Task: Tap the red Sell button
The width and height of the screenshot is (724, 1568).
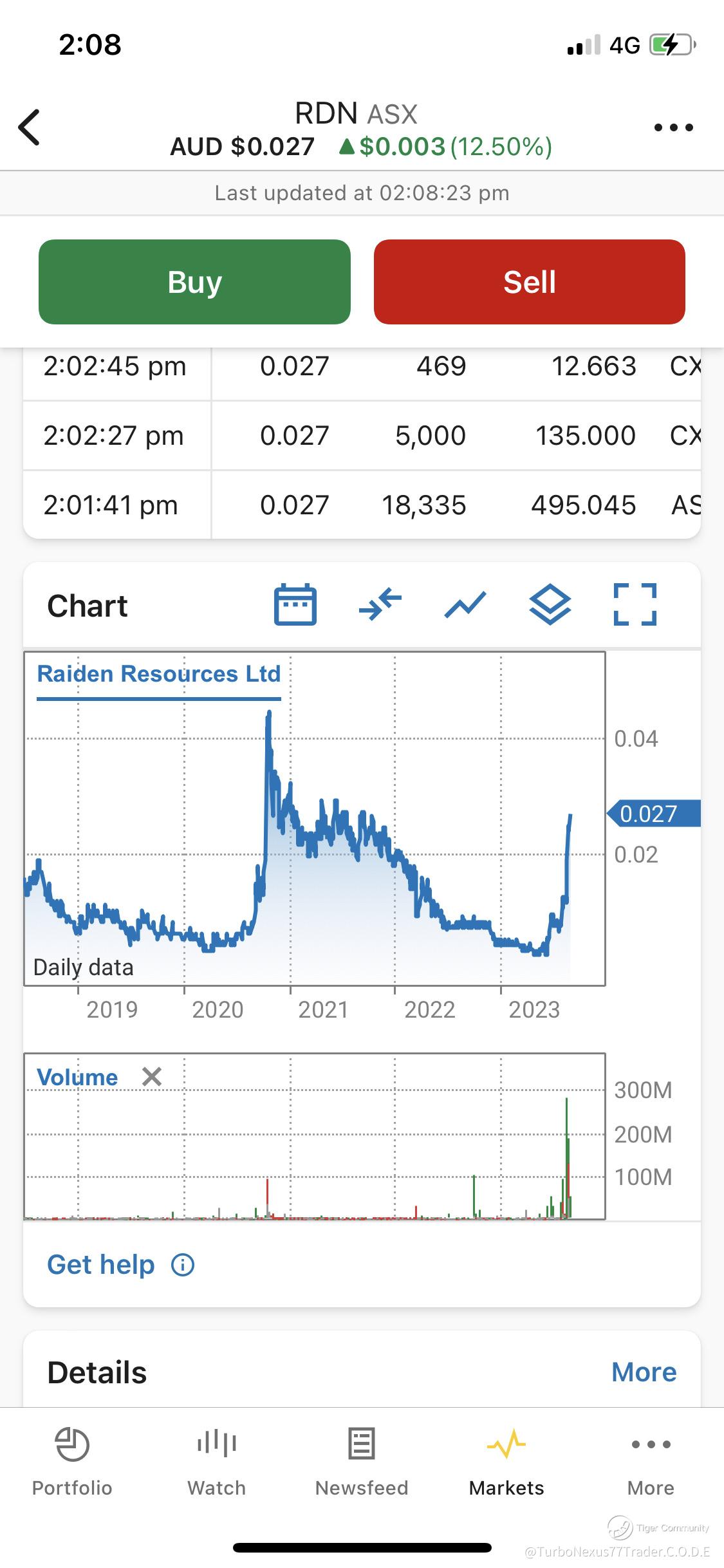Action: (x=529, y=282)
